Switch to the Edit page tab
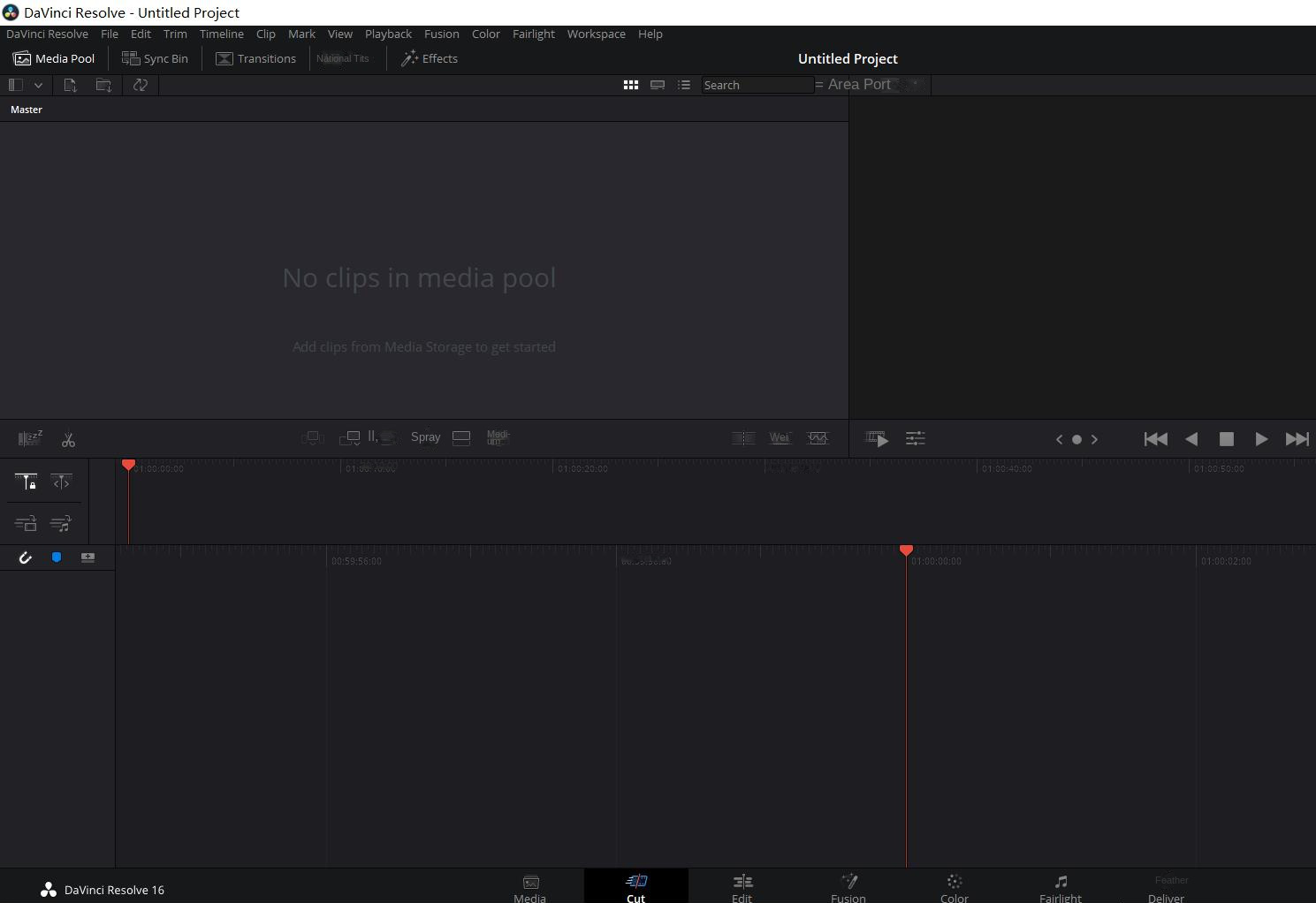This screenshot has width=1316, height=903. [x=742, y=888]
